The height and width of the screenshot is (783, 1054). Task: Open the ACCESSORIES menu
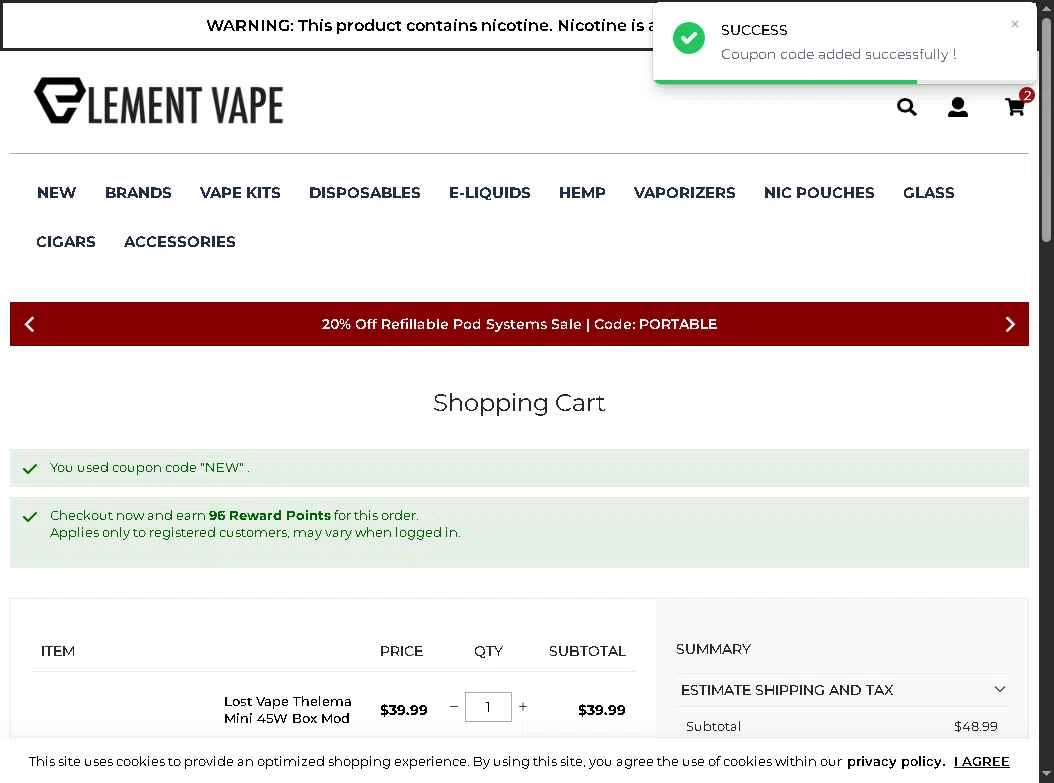[x=179, y=242]
